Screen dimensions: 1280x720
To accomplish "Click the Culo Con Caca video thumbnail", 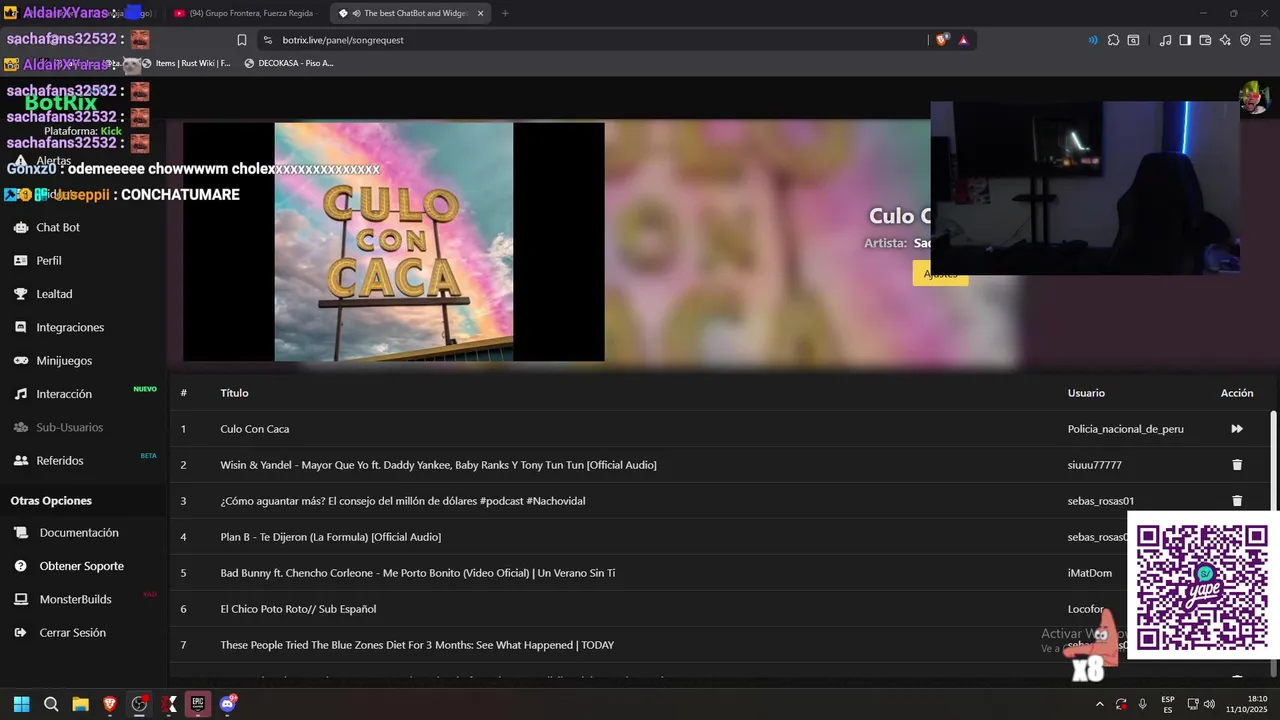I will 394,242.
